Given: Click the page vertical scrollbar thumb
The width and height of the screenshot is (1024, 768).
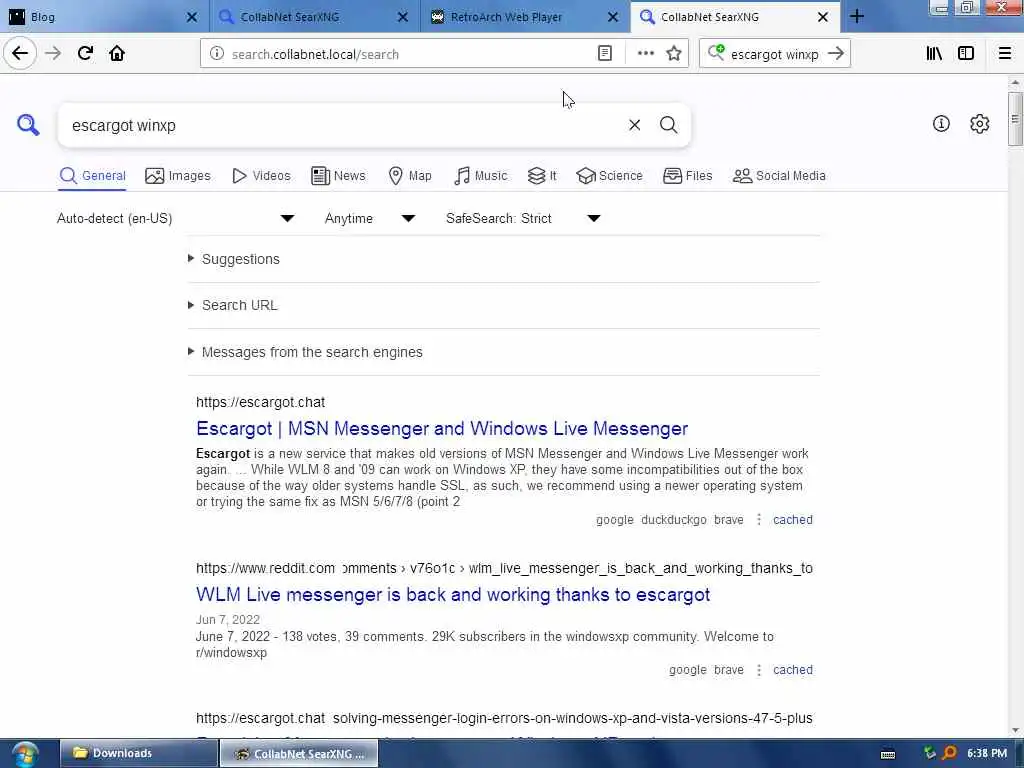Looking at the screenshot, I should coord(1014,119).
